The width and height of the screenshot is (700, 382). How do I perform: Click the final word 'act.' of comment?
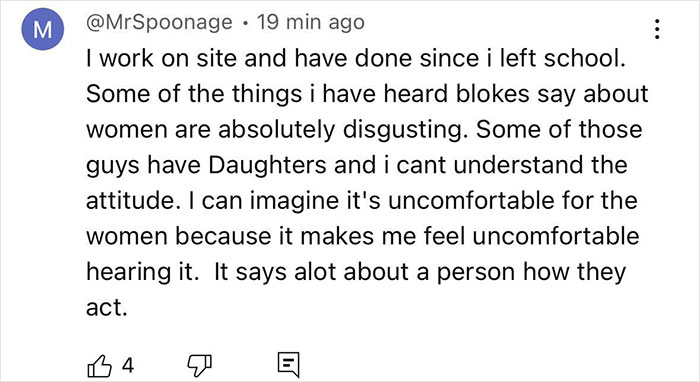pos(107,308)
